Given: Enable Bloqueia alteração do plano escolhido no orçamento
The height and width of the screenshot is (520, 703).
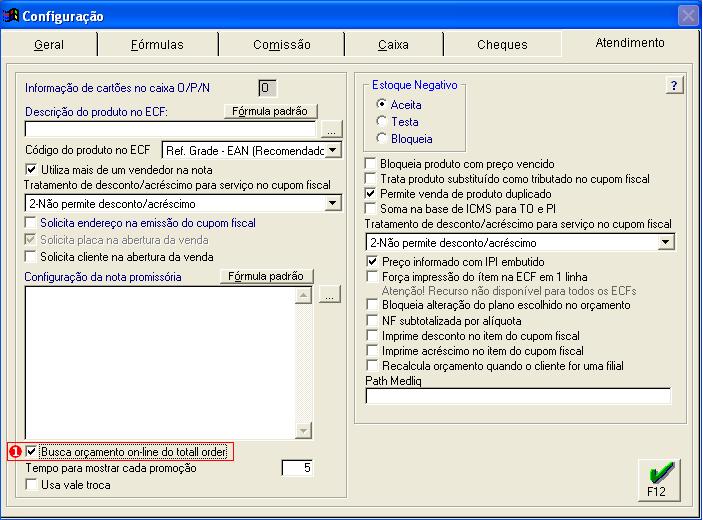Looking at the screenshot, I should (499, 305).
